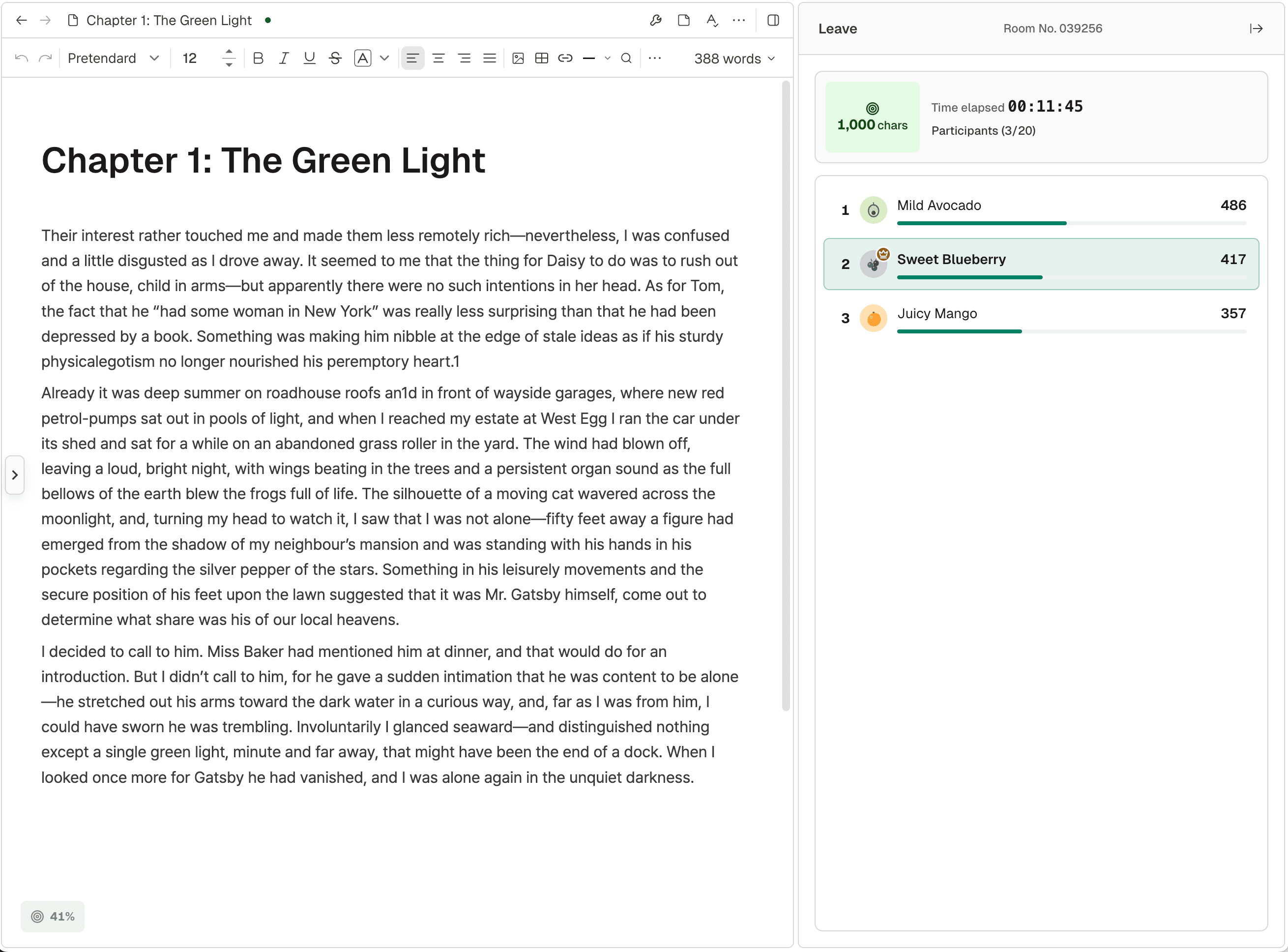1288x952 pixels.
Task: Open the 388 words count dropdown
Action: [x=734, y=59]
